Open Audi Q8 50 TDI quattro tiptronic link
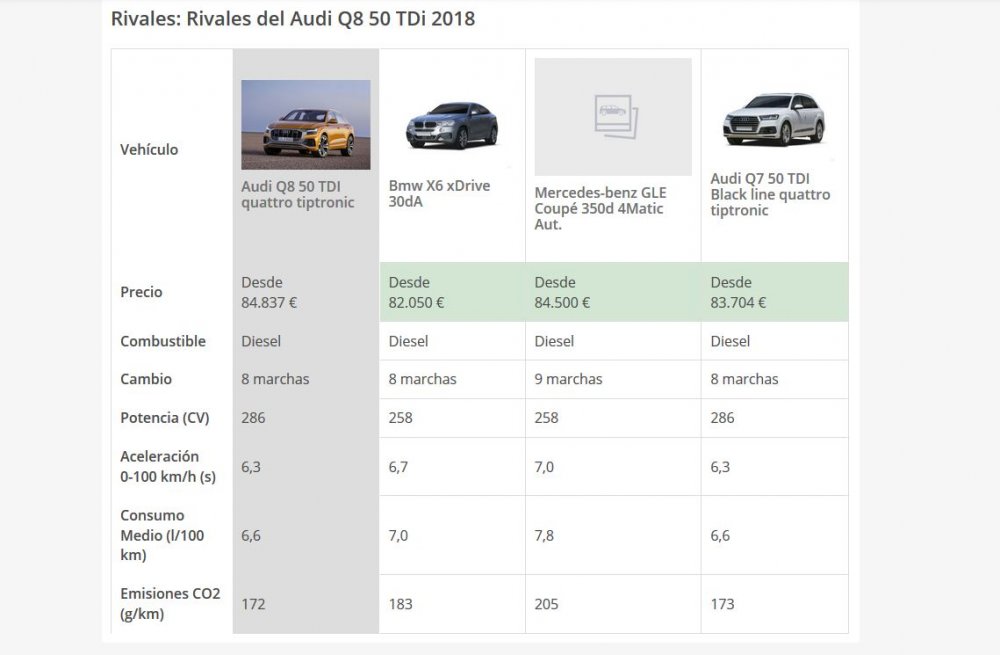 pos(297,195)
